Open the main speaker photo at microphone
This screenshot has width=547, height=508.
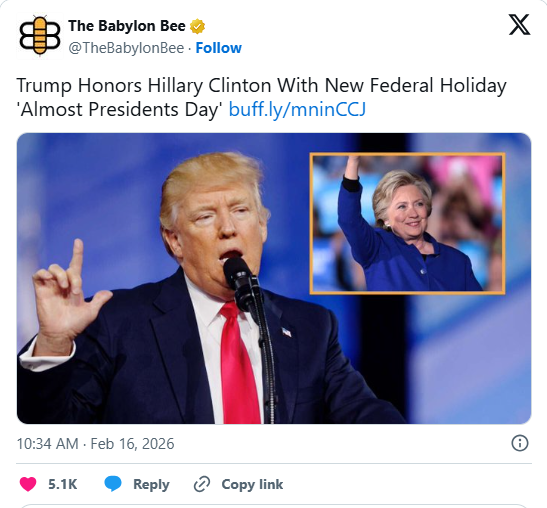point(274,278)
